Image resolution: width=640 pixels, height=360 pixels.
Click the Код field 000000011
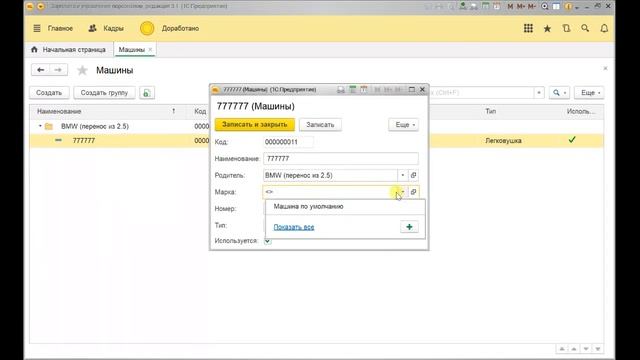coord(288,142)
